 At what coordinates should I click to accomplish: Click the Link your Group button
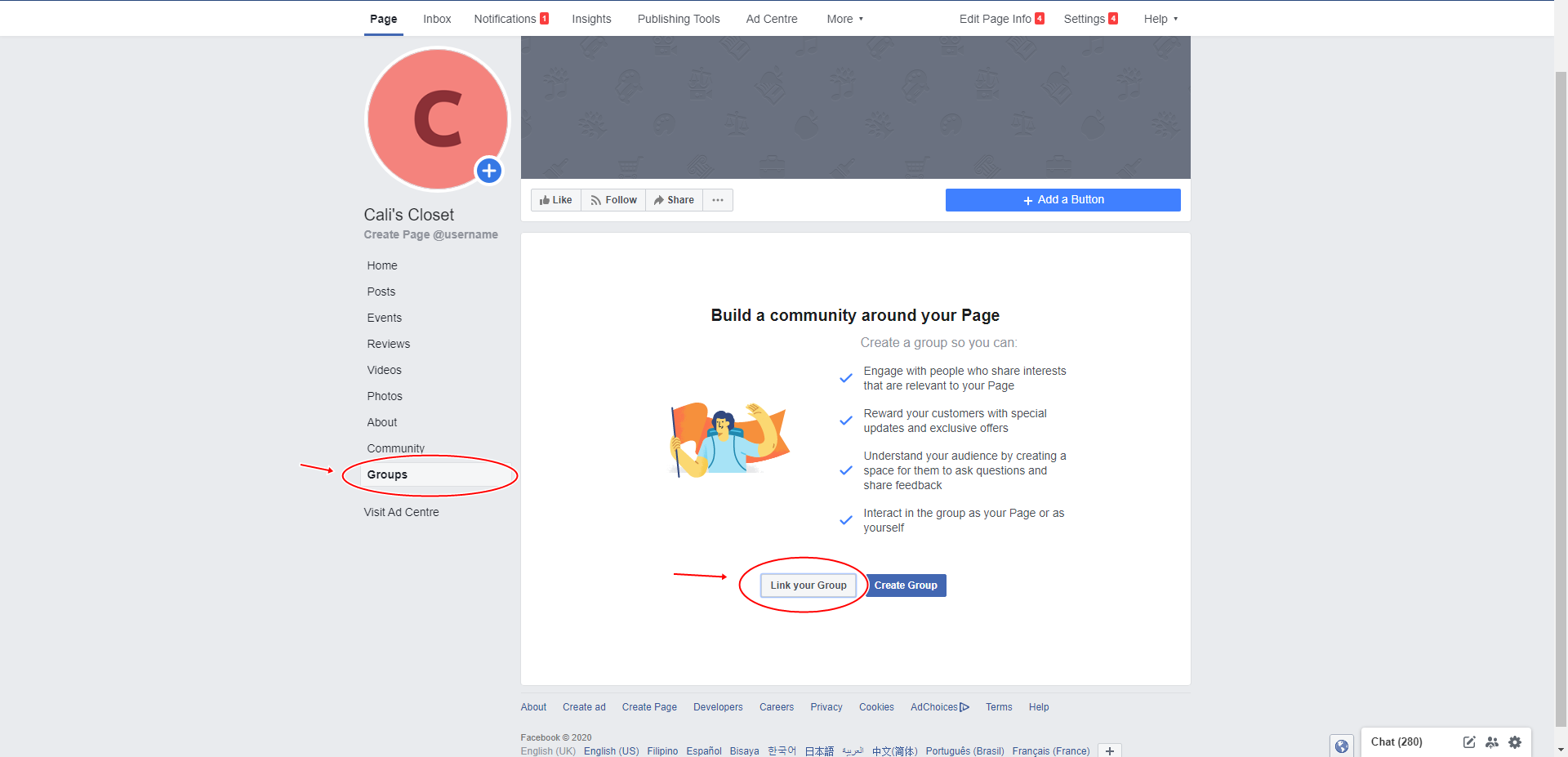pyautogui.click(x=808, y=585)
